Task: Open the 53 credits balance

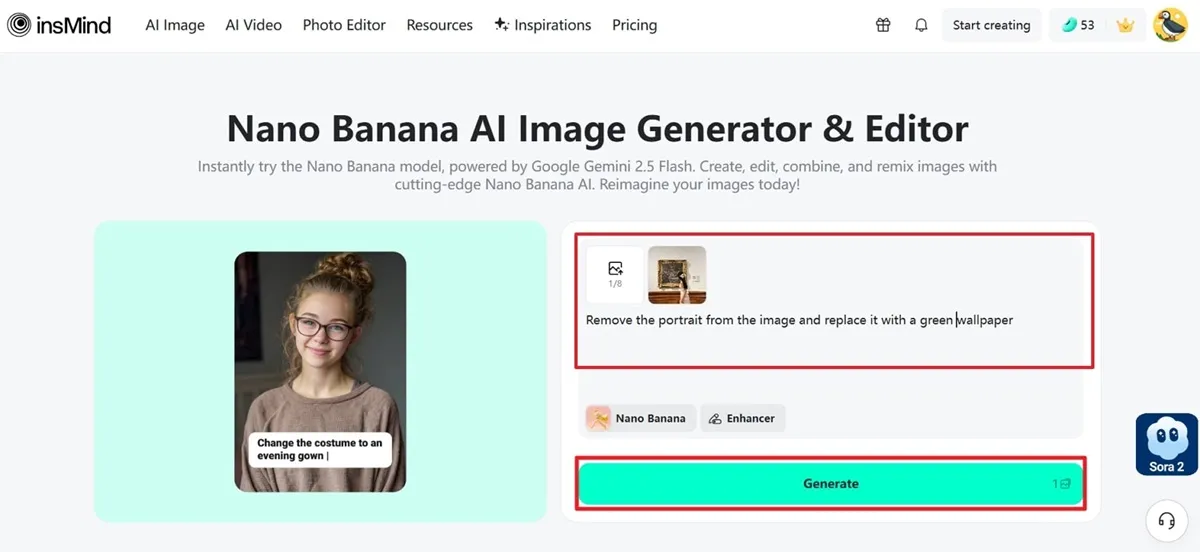Action: pos(1079,25)
